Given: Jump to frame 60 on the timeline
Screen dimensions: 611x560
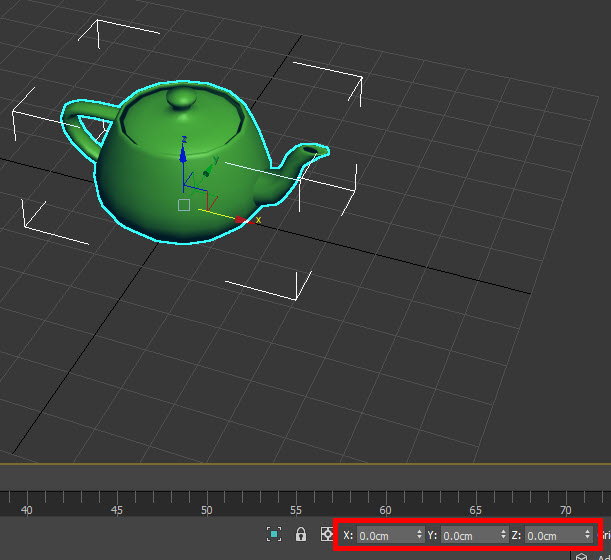Looking at the screenshot, I should point(385,510).
